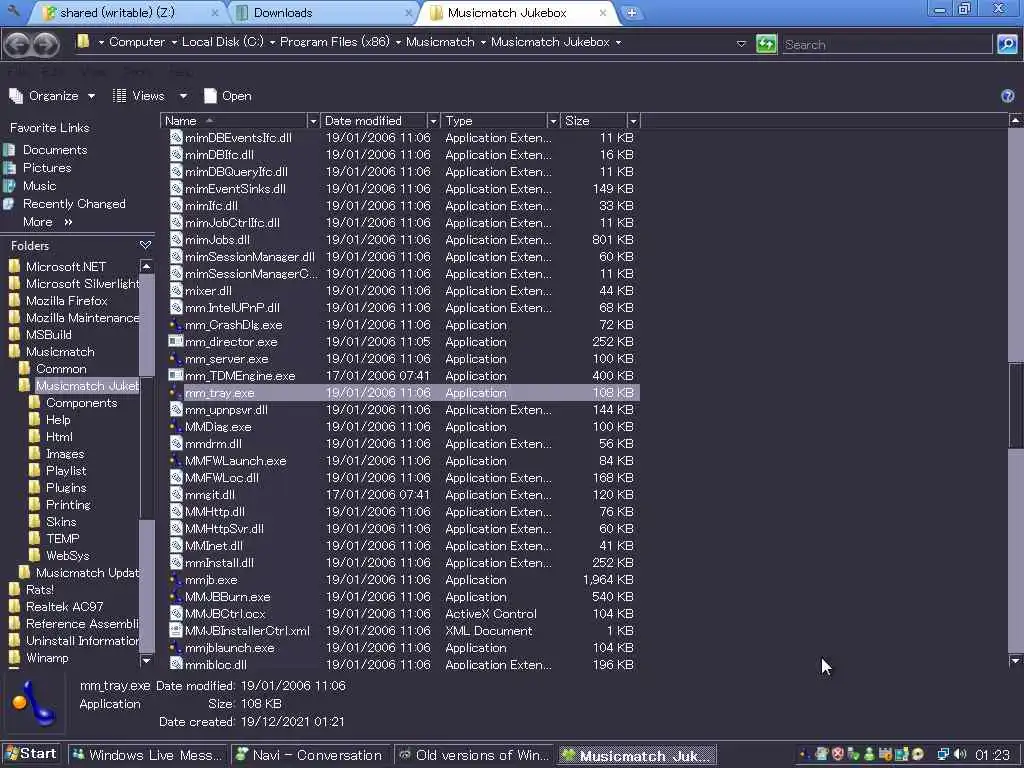1024x768 pixels.
Task: Click the Views button icon
Action: 120,96
